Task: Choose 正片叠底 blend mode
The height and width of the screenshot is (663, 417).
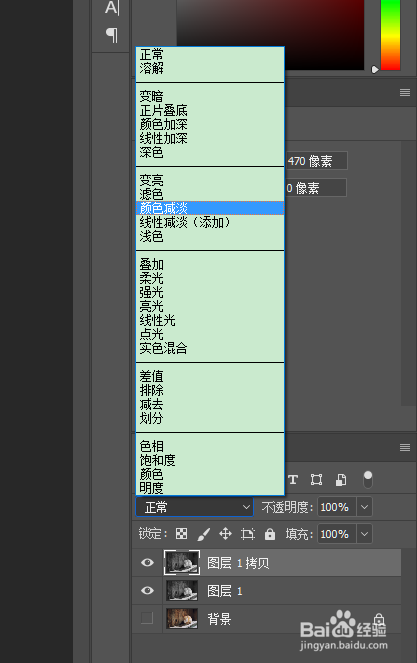Action: click(x=210, y=110)
